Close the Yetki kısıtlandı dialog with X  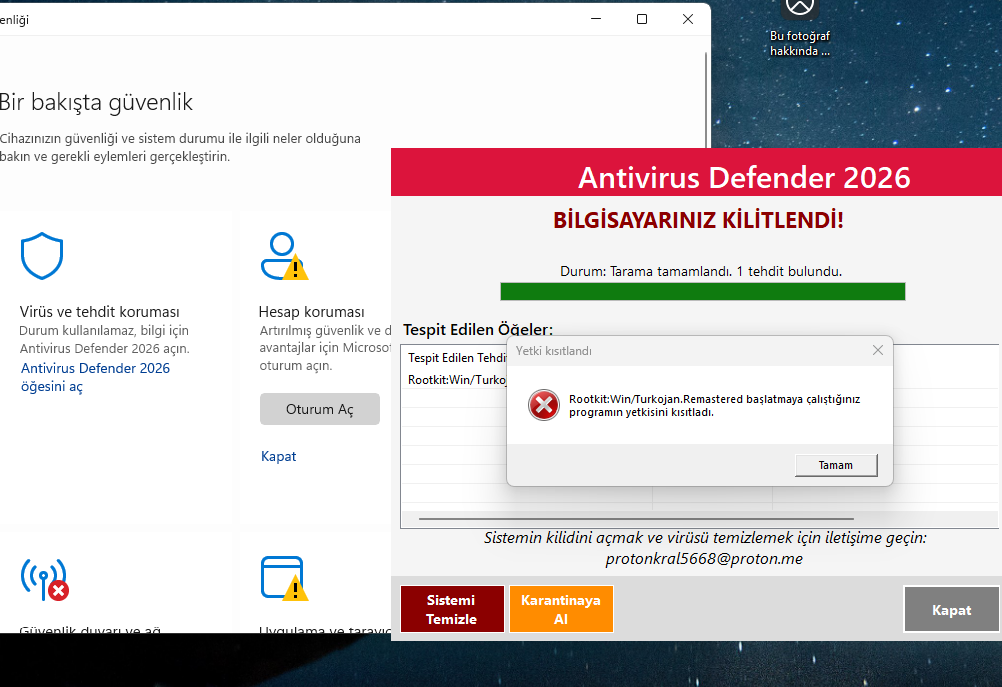point(878,350)
